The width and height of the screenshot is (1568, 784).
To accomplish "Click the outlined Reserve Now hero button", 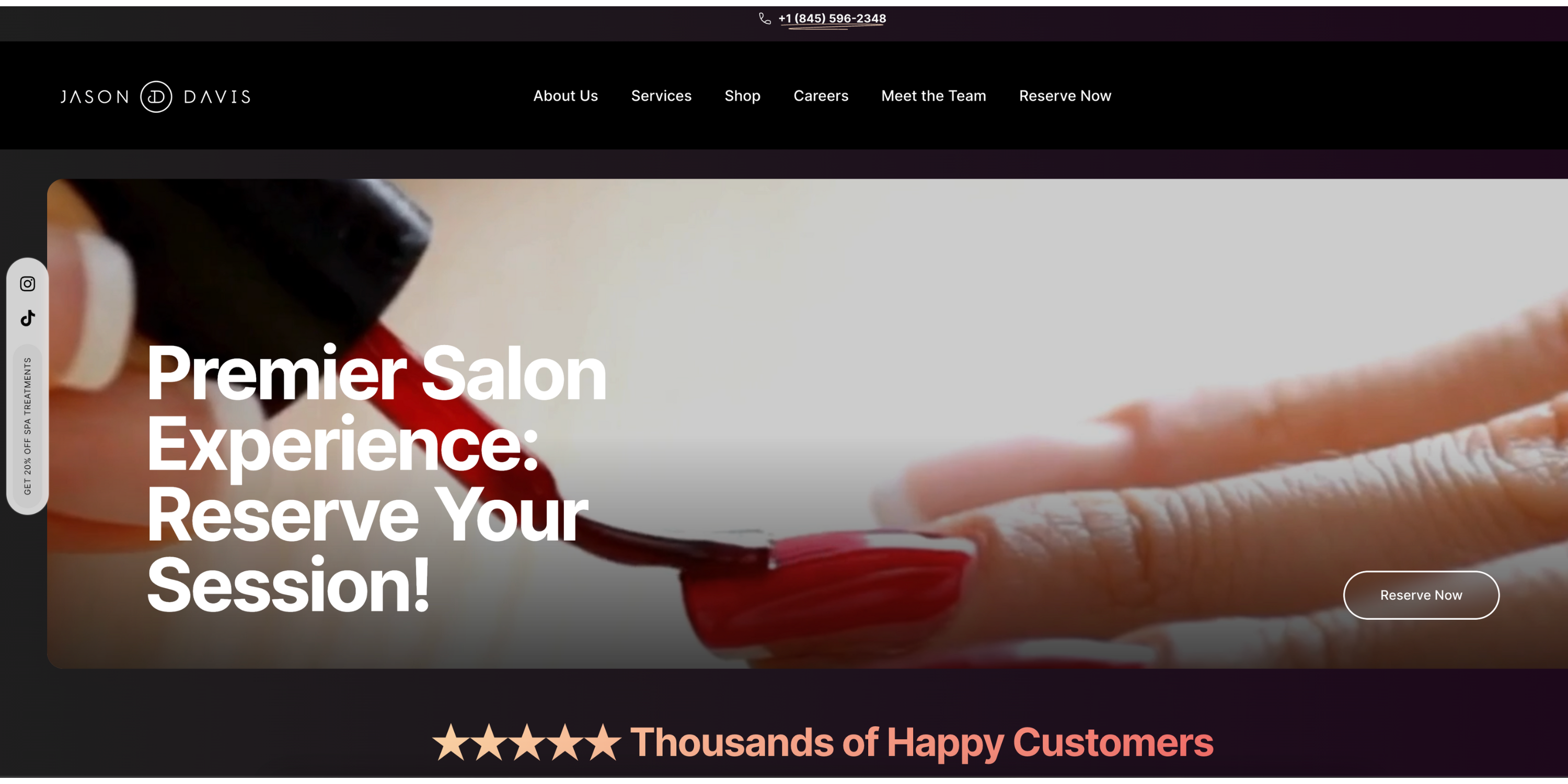I will [x=1421, y=595].
